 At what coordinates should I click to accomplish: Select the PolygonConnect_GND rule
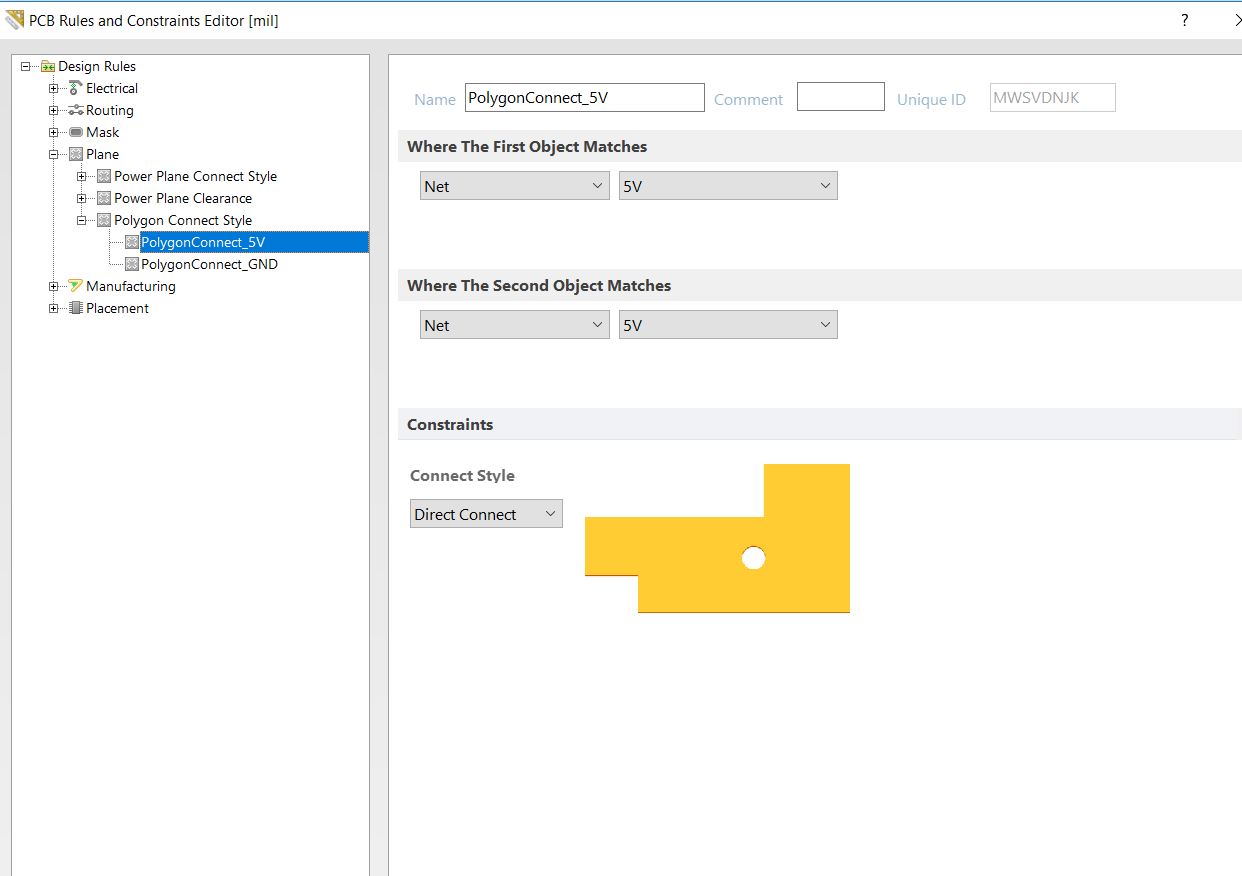click(209, 264)
